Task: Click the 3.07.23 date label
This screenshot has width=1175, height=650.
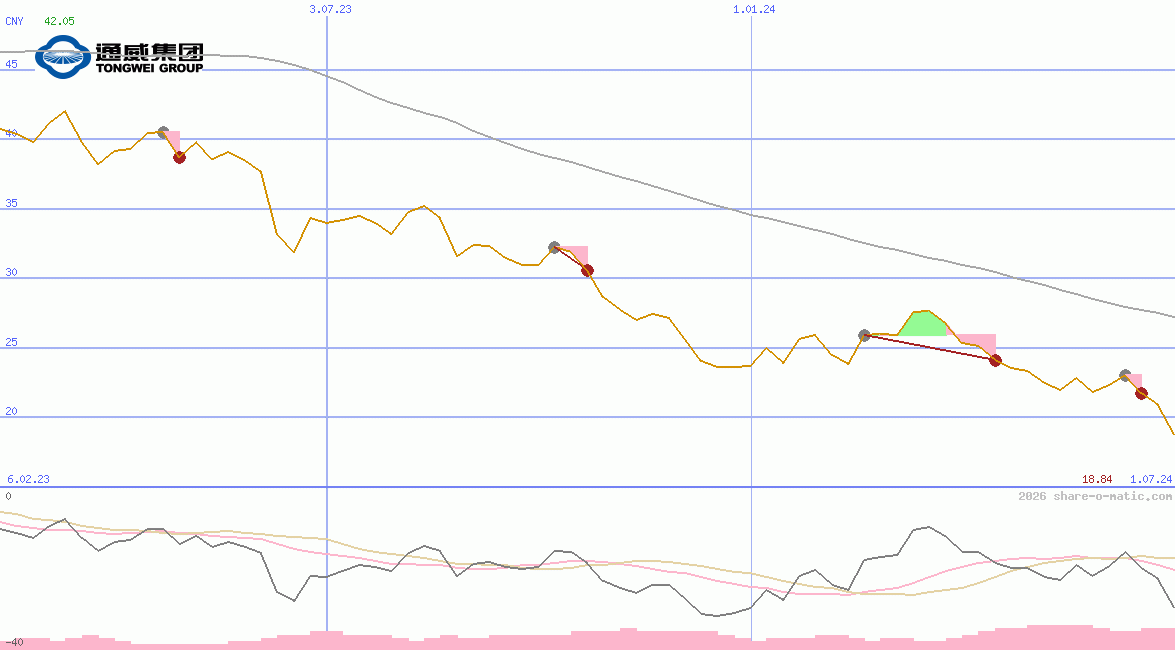Action: coord(330,9)
